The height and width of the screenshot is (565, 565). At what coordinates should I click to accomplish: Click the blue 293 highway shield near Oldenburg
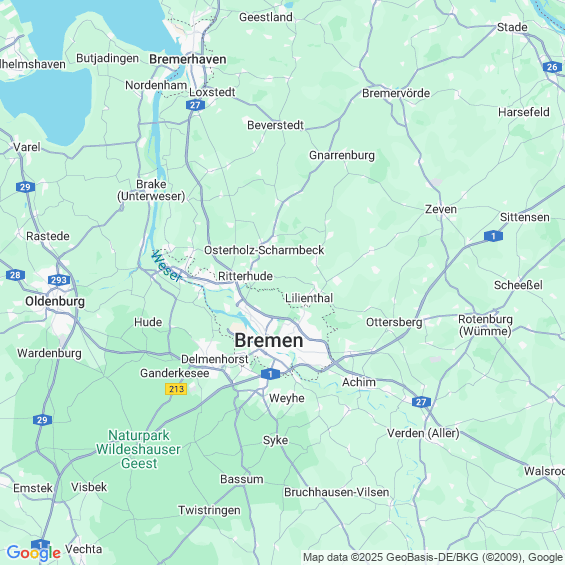point(59,280)
